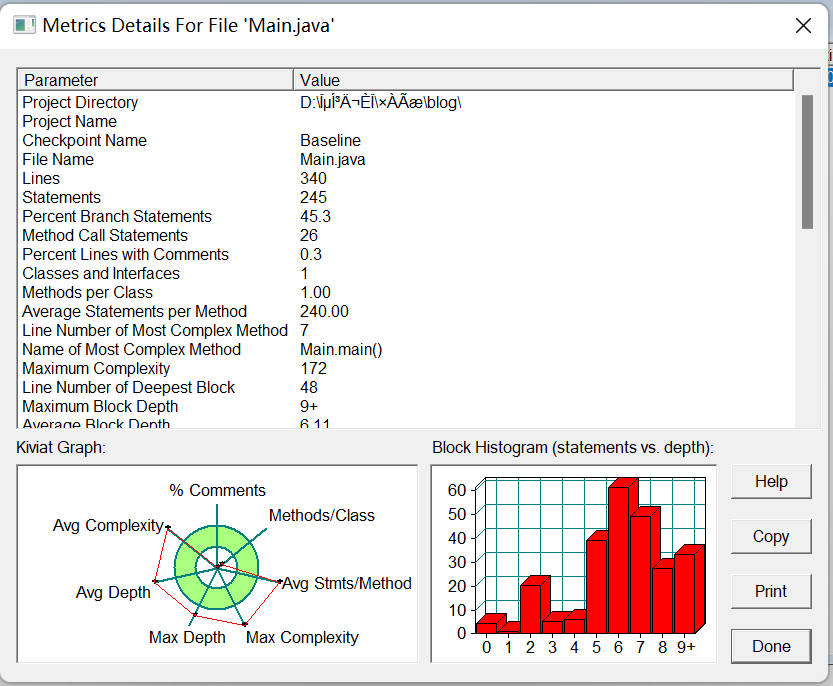Click the value Main.main()
The image size is (833, 686).
[341, 350]
